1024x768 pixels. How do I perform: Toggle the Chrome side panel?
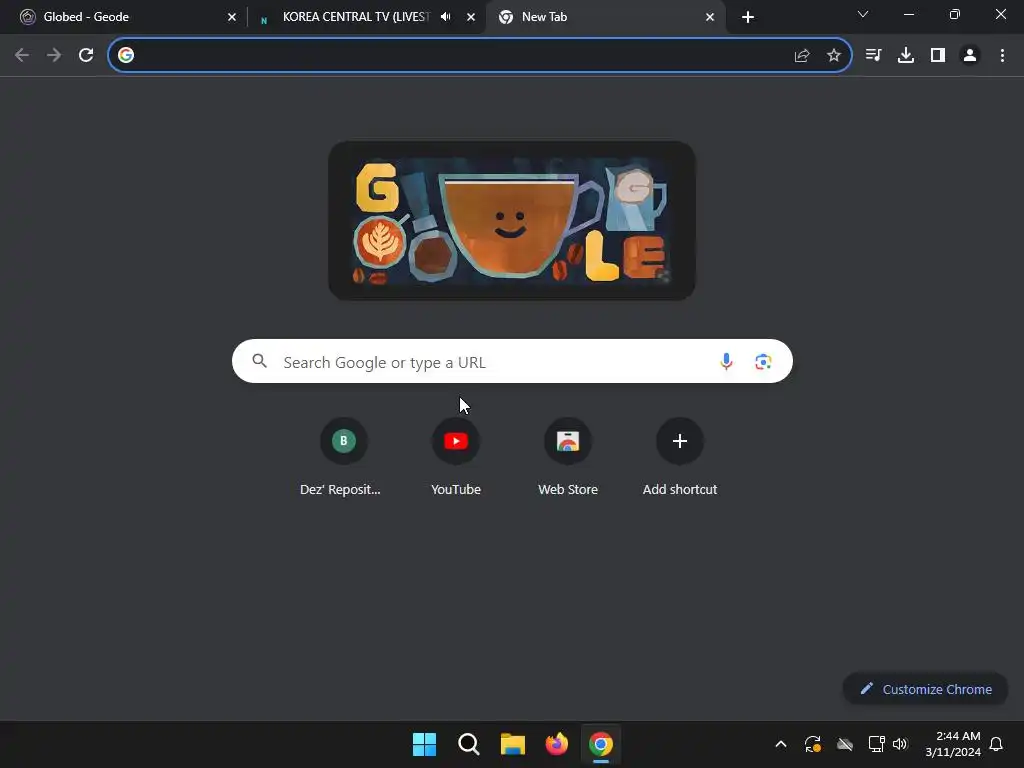(938, 56)
